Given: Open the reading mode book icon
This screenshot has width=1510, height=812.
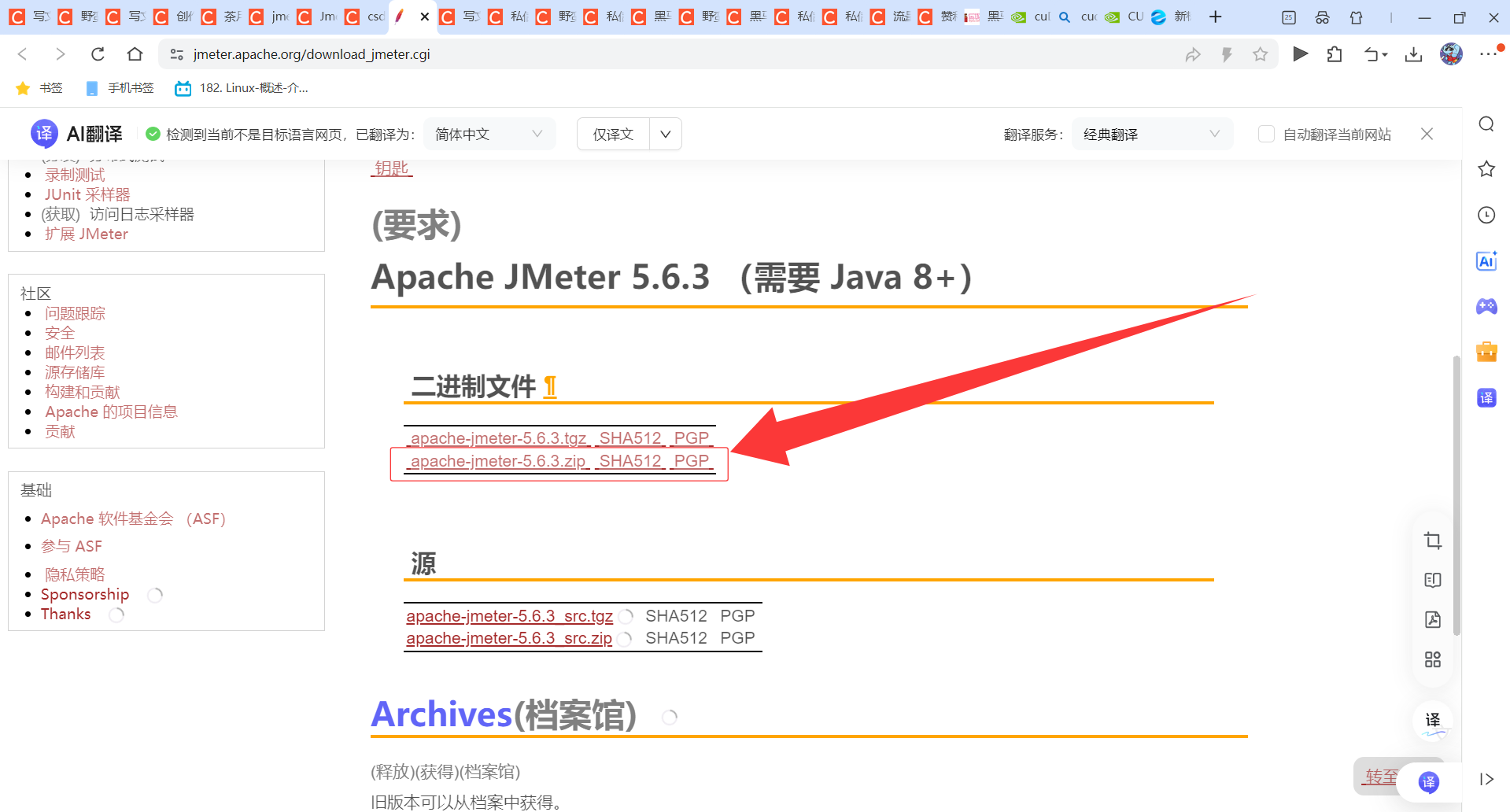Looking at the screenshot, I should point(1433,580).
